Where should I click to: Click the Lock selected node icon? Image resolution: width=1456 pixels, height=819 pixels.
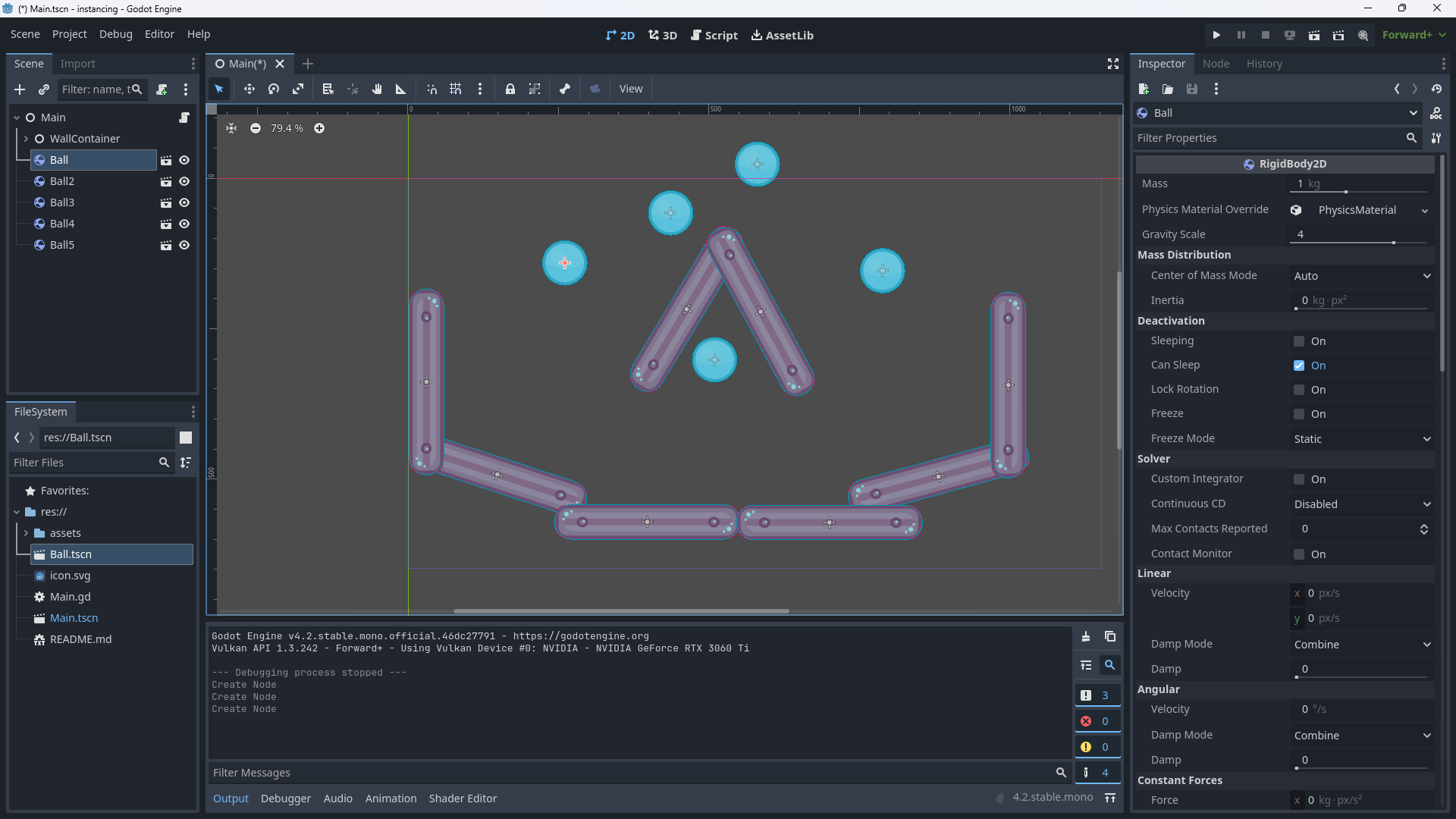pyautogui.click(x=510, y=89)
